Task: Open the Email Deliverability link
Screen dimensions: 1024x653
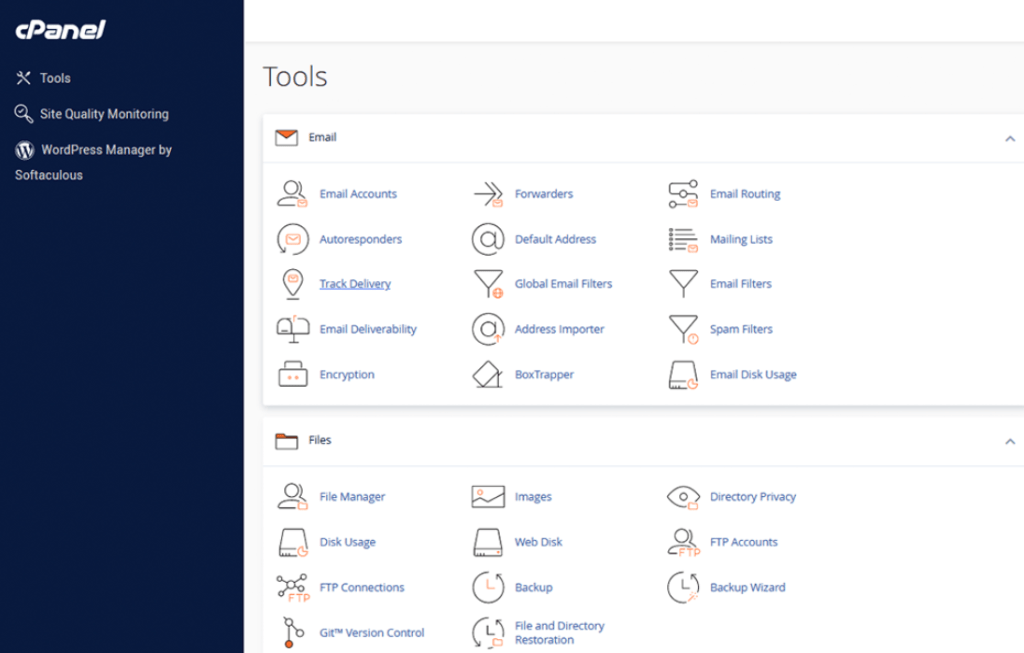Action: pos(368,329)
